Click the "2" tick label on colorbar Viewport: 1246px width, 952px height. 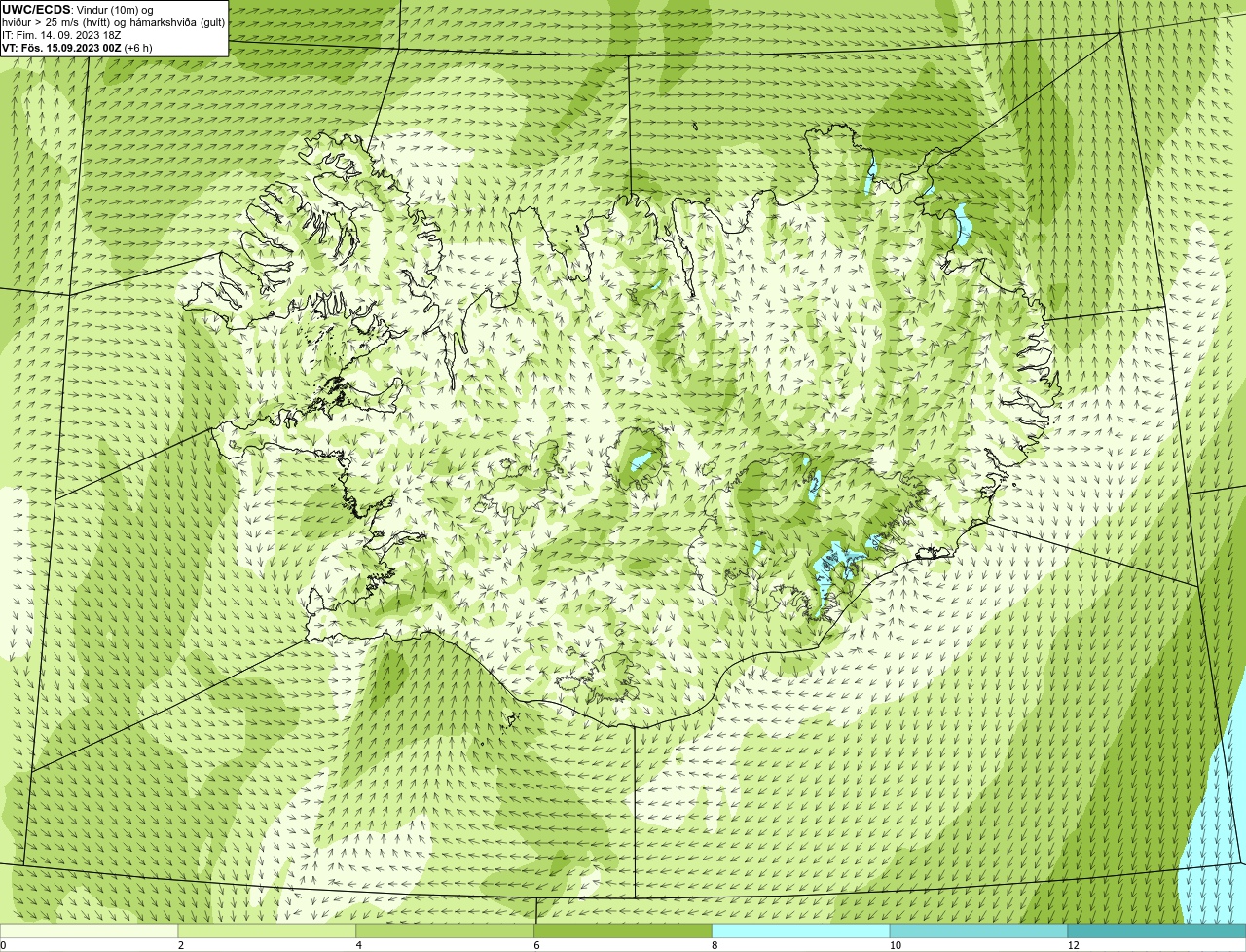(x=181, y=945)
